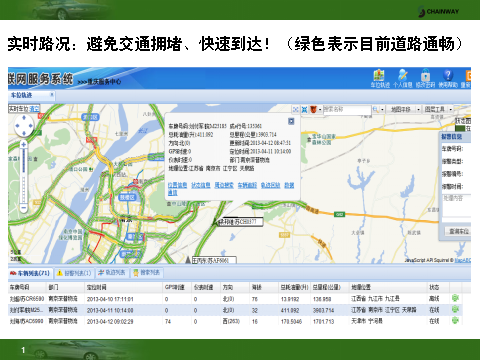Viewport: 480px width, 360px height.
Task: Switch to the 报警列表(1) tab
Action: [74, 273]
